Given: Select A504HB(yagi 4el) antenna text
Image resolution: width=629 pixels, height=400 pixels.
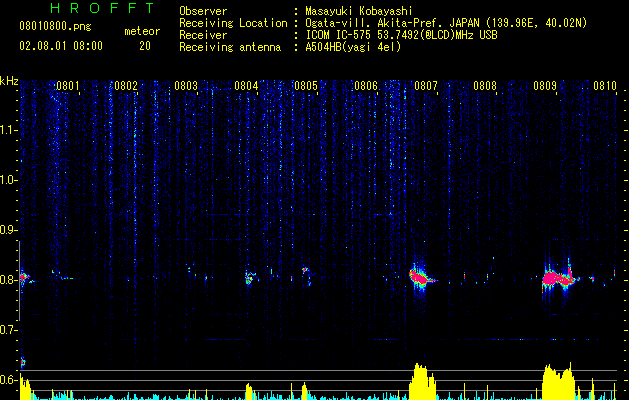Looking at the screenshot, I should tap(353, 47).
